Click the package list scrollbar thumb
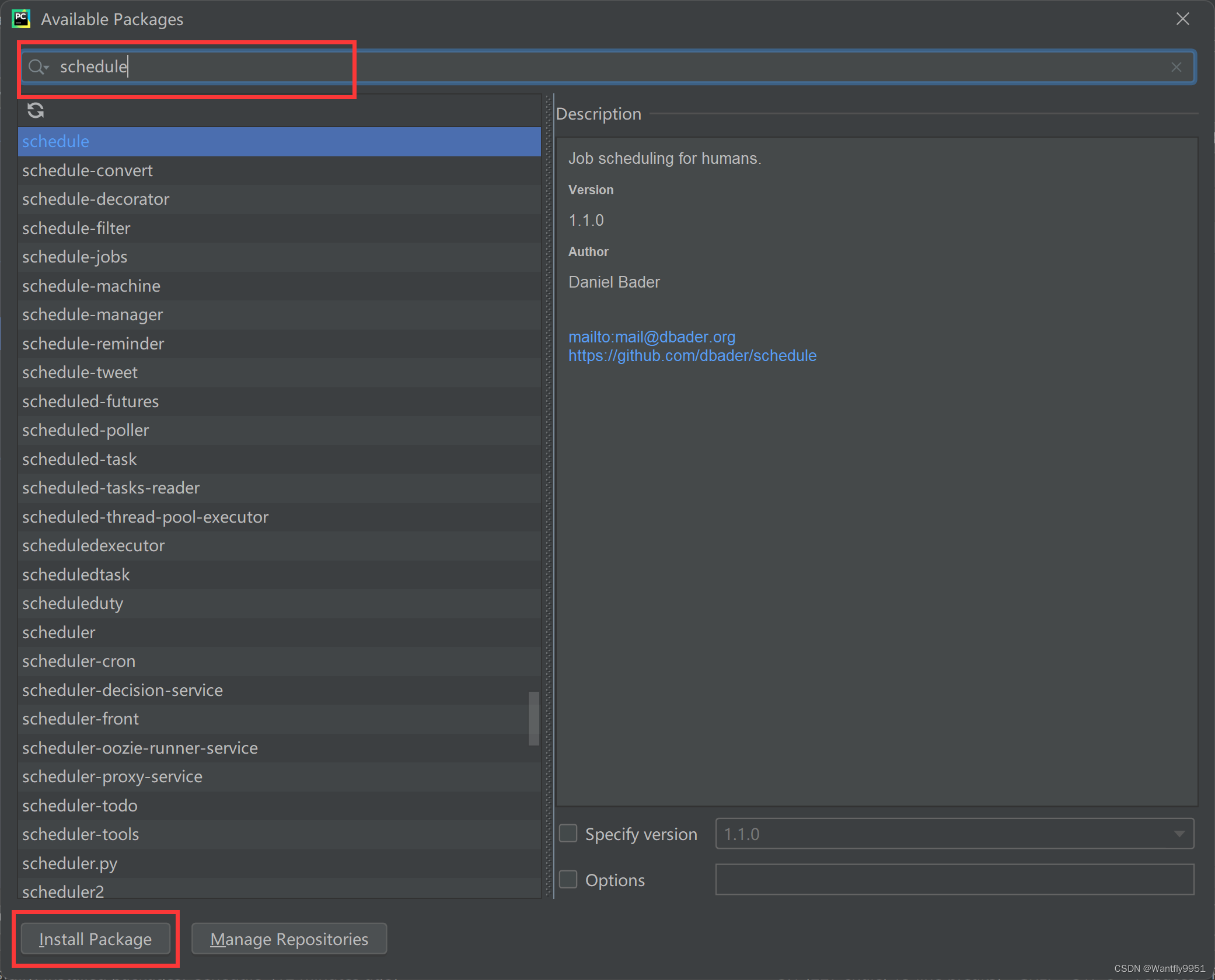Screen dimensions: 1215x980 (x=533, y=719)
